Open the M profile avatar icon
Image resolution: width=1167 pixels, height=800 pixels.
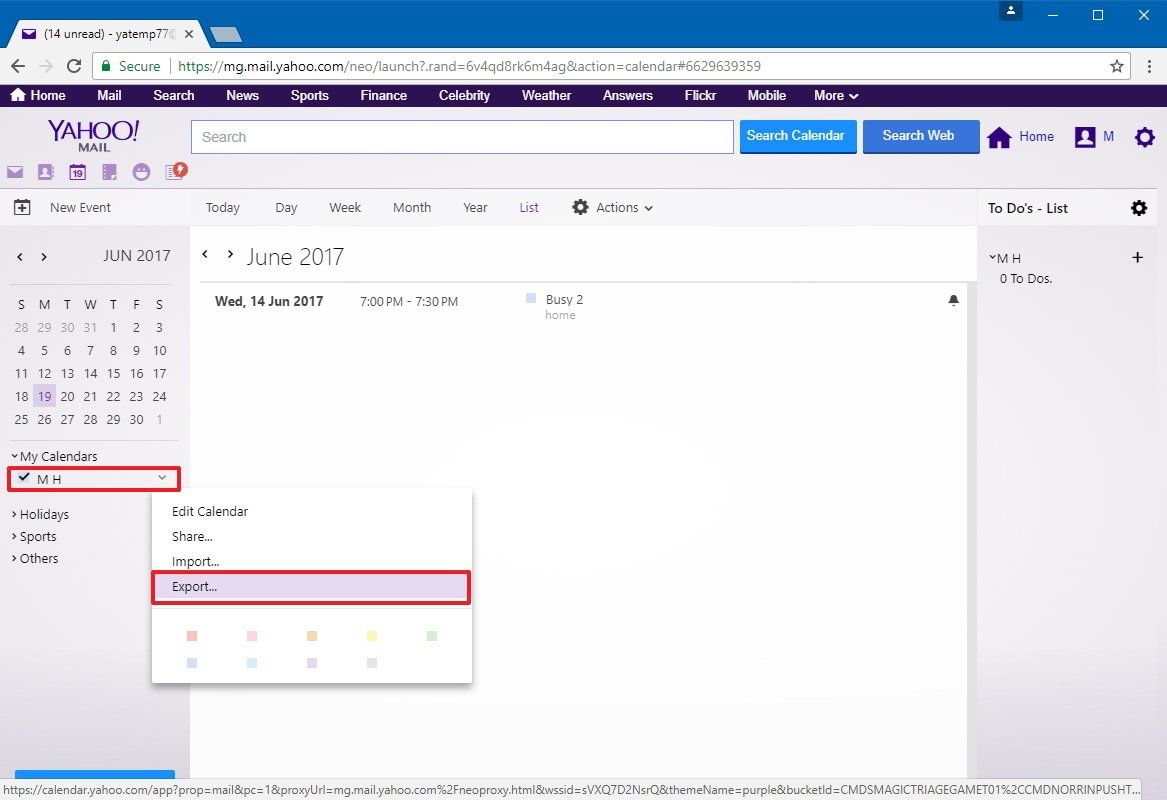(x=1085, y=137)
